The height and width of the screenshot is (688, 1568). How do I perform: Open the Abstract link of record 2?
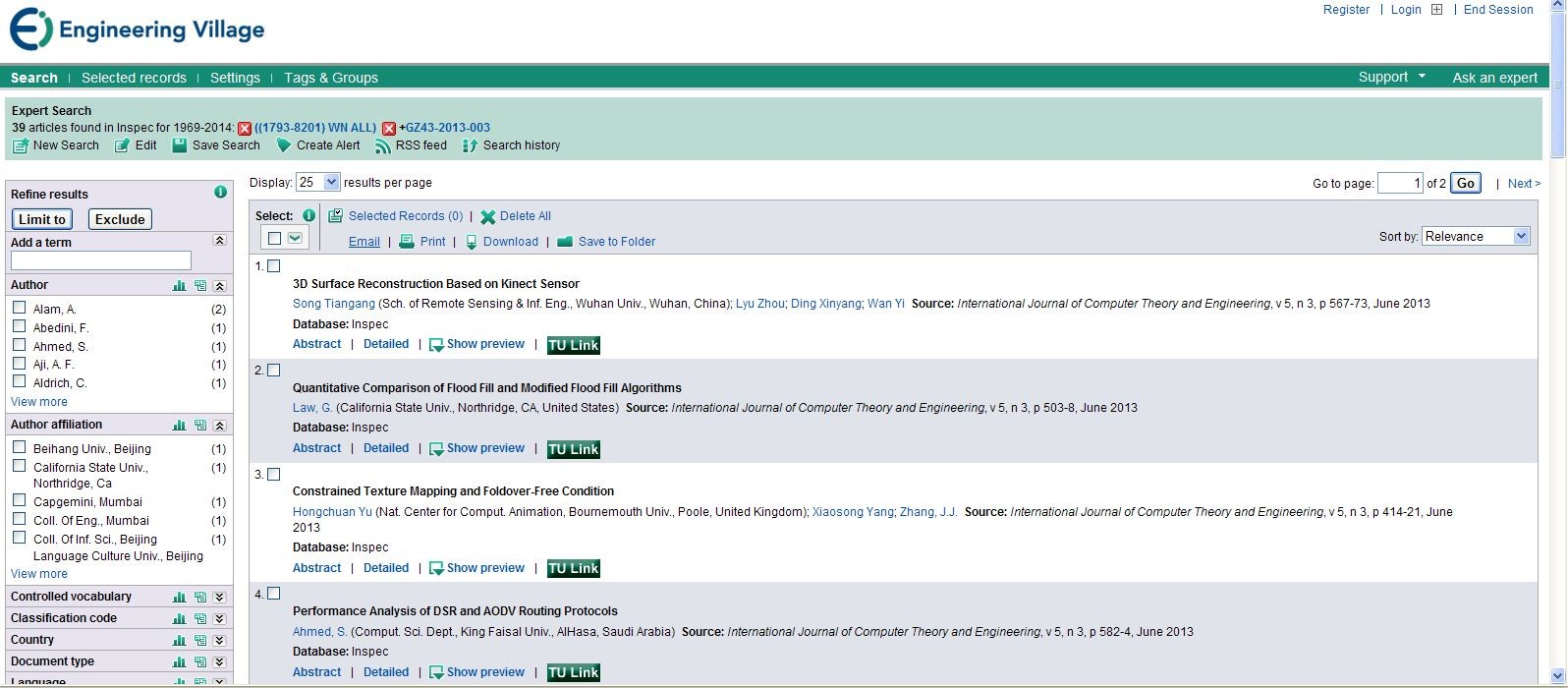pos(317,448)
